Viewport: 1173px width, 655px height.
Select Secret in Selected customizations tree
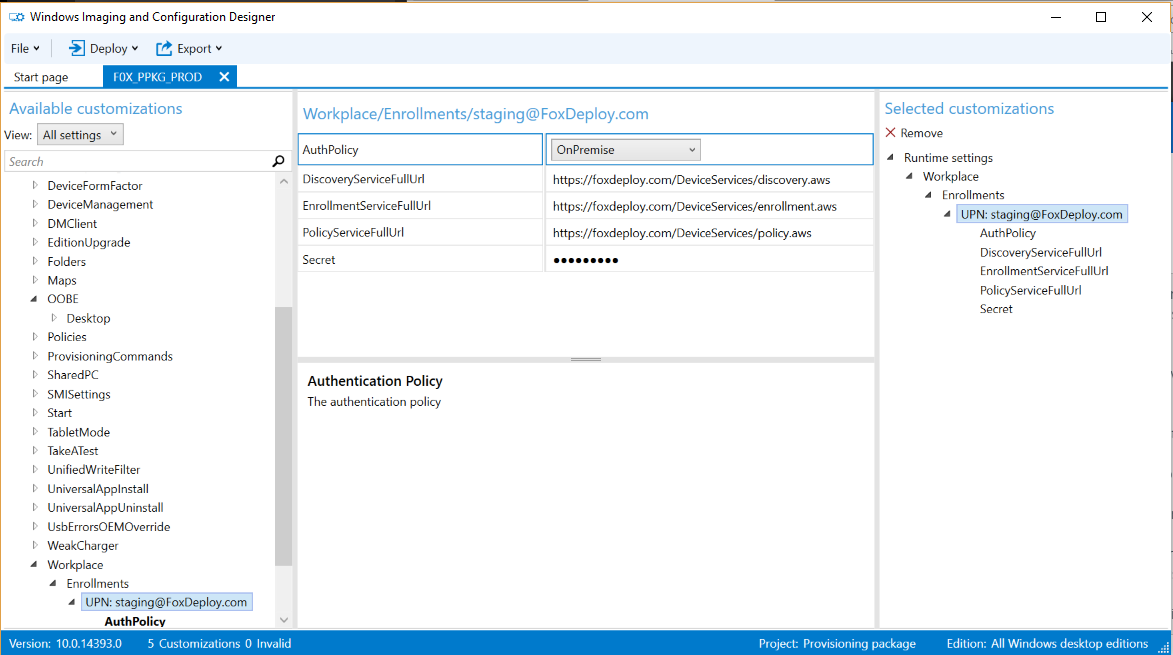tap(996, 309)
